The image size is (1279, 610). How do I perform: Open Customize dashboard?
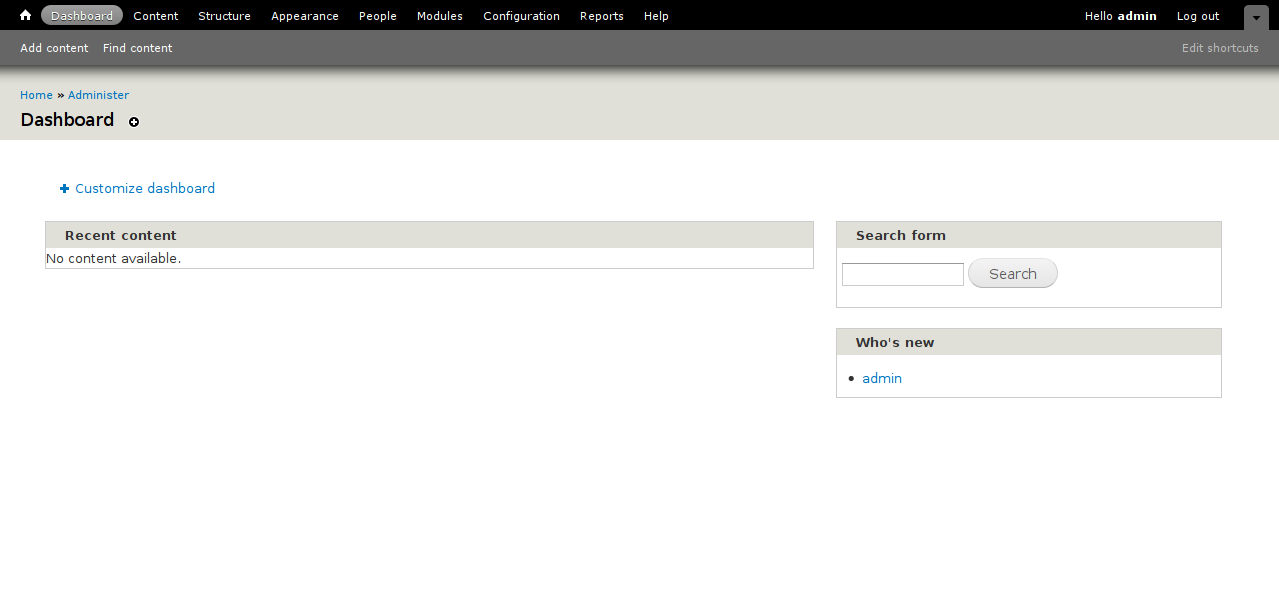point(144,188)
